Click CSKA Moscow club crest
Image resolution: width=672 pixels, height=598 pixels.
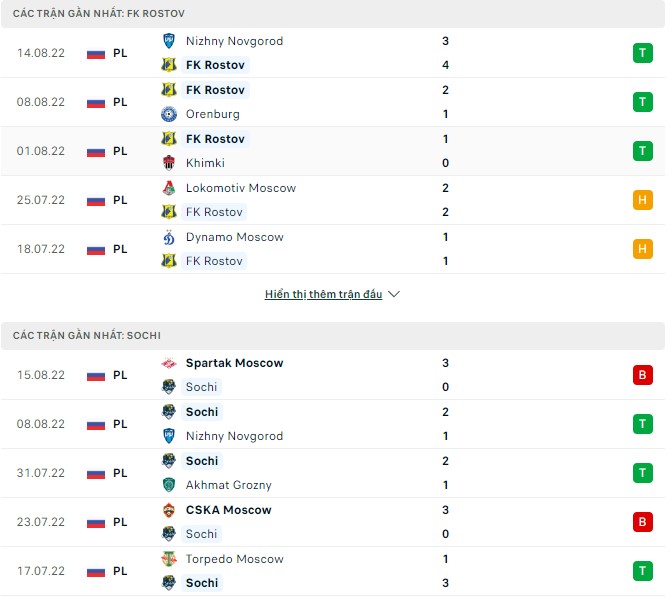pos(169,510)
